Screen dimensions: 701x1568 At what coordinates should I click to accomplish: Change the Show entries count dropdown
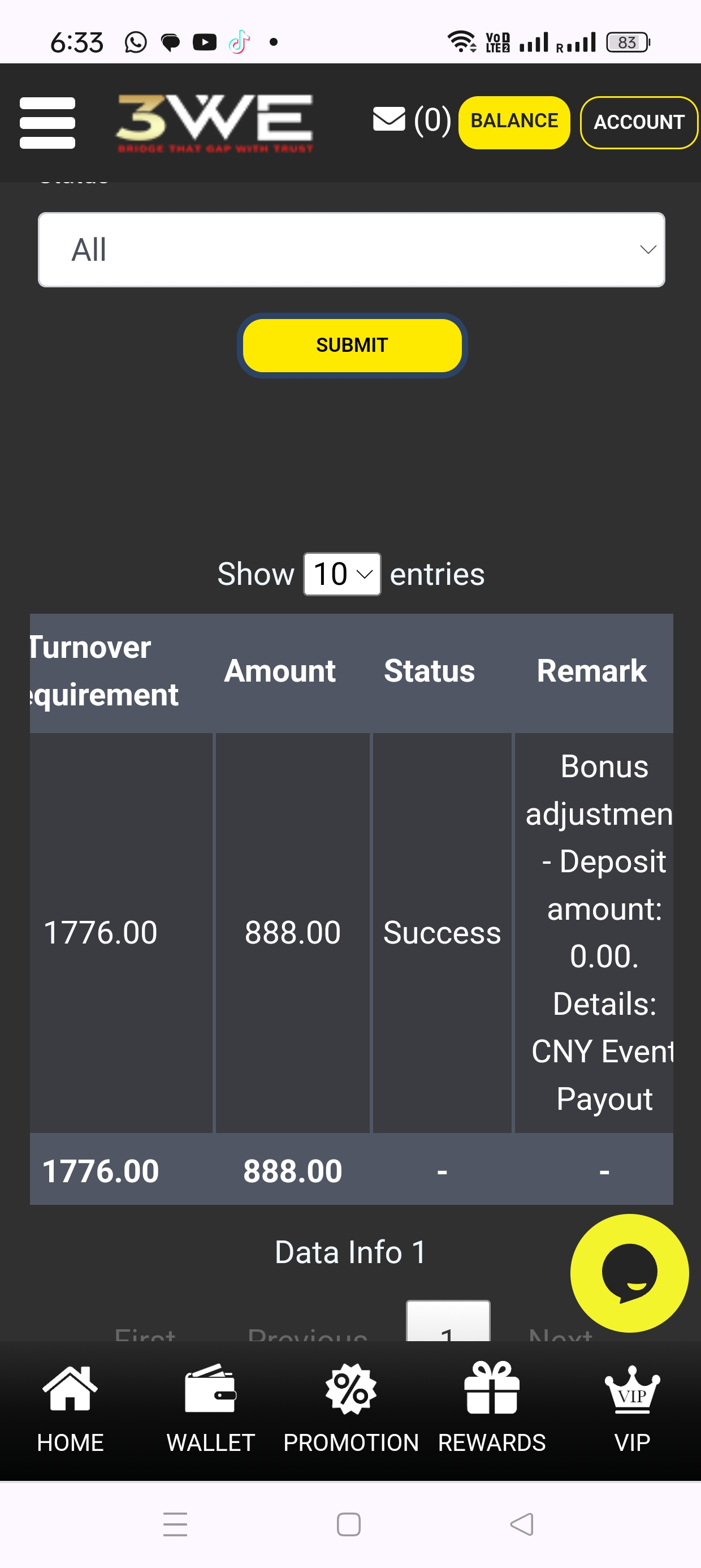(342, 574)
